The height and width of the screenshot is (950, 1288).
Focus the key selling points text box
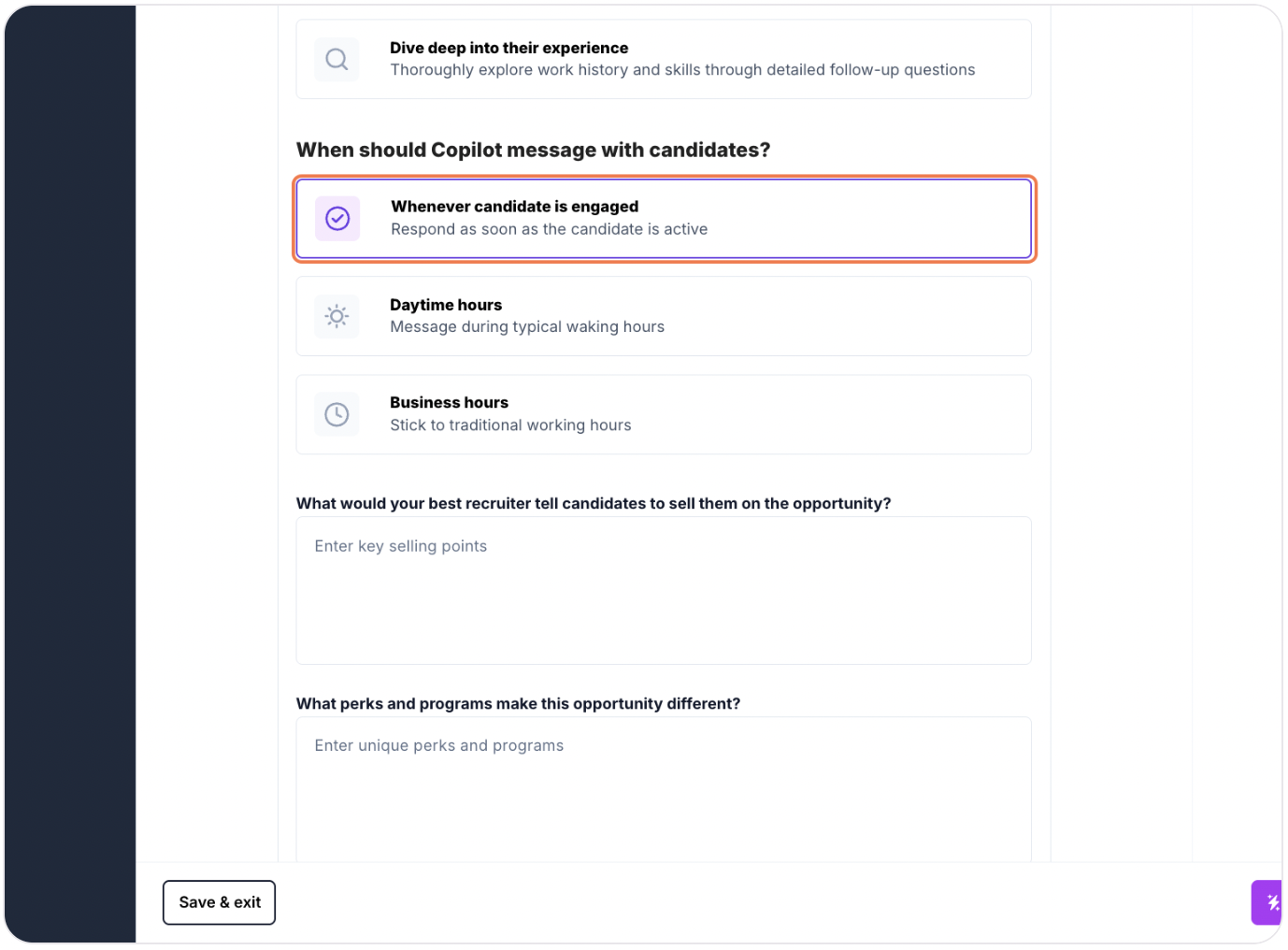[664, 591]
